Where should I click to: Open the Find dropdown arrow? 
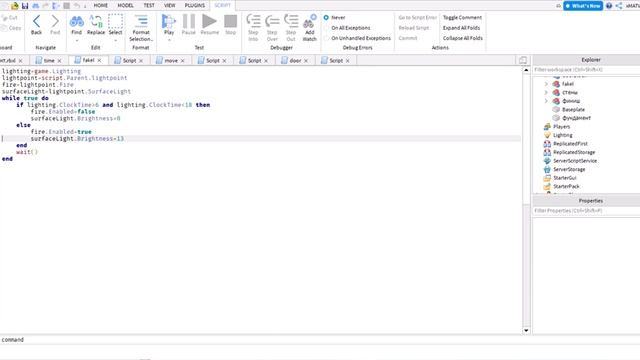tap(77, 40)
